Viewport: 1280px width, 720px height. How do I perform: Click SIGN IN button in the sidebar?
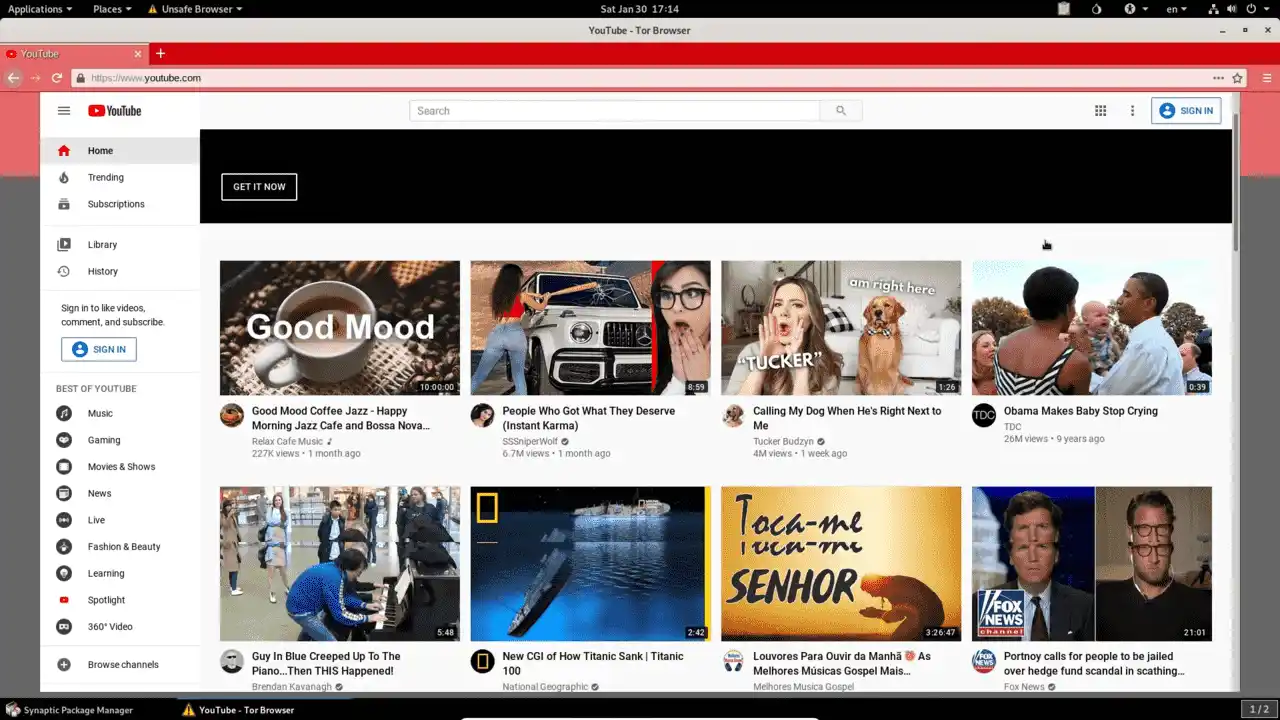click(99, 349)
